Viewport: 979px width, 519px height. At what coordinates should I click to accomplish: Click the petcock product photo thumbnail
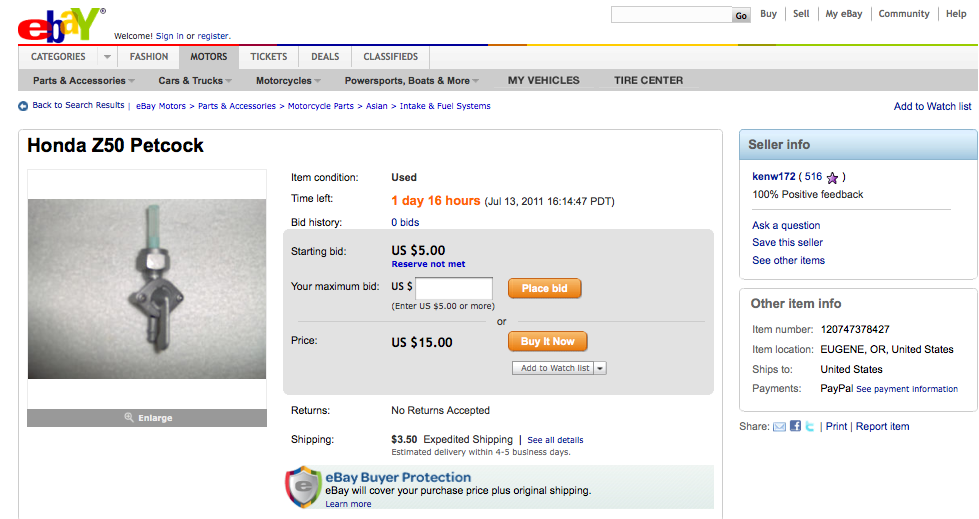(x=147, y=289)
